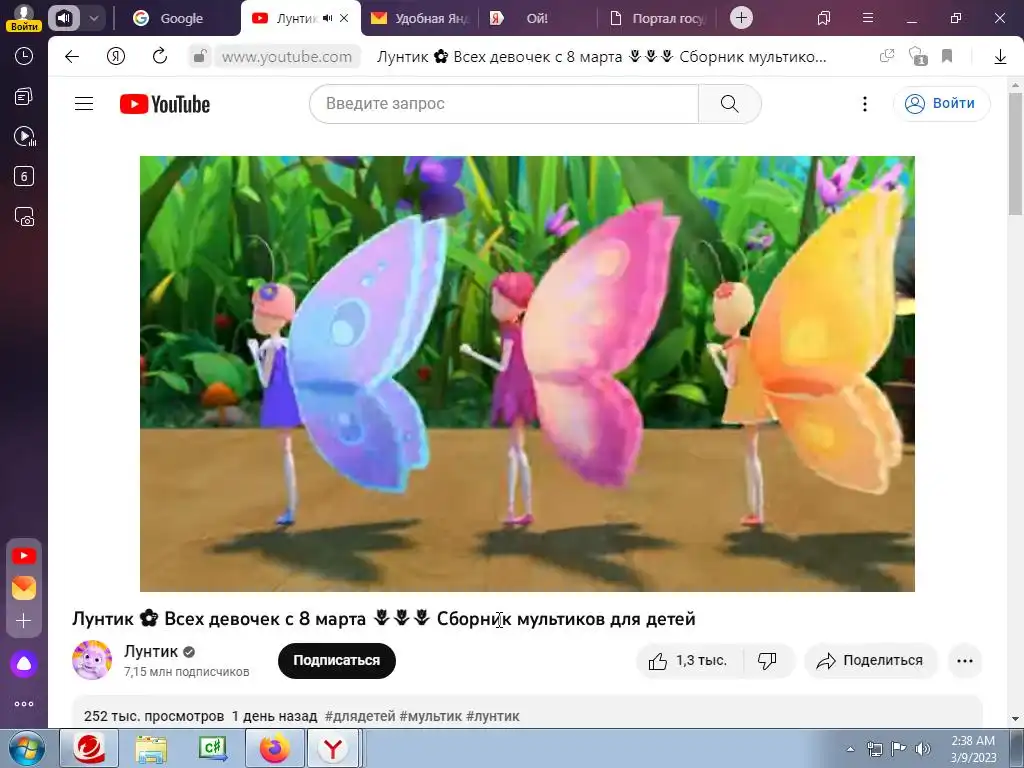The image size is (1024, 768).
Task: Open the clock showing 2:38 AM
Action: pos(973,749)
